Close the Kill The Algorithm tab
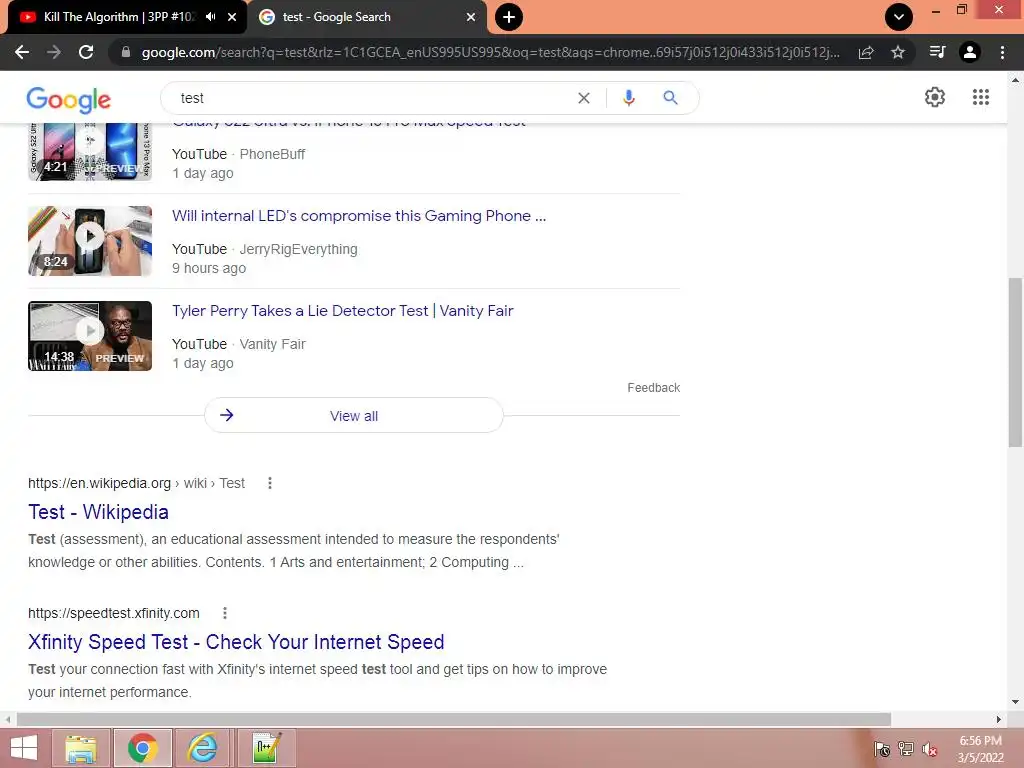 [x=232, y=17]
